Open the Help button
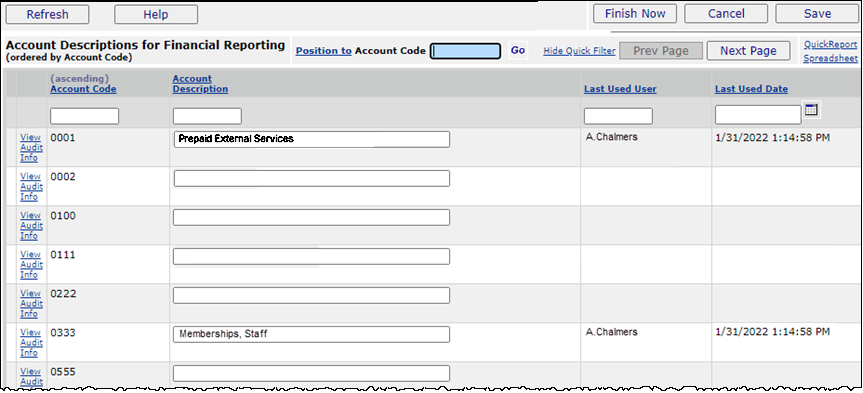The width and height of the screenshot is (863, 393). (x=156, y=14)
